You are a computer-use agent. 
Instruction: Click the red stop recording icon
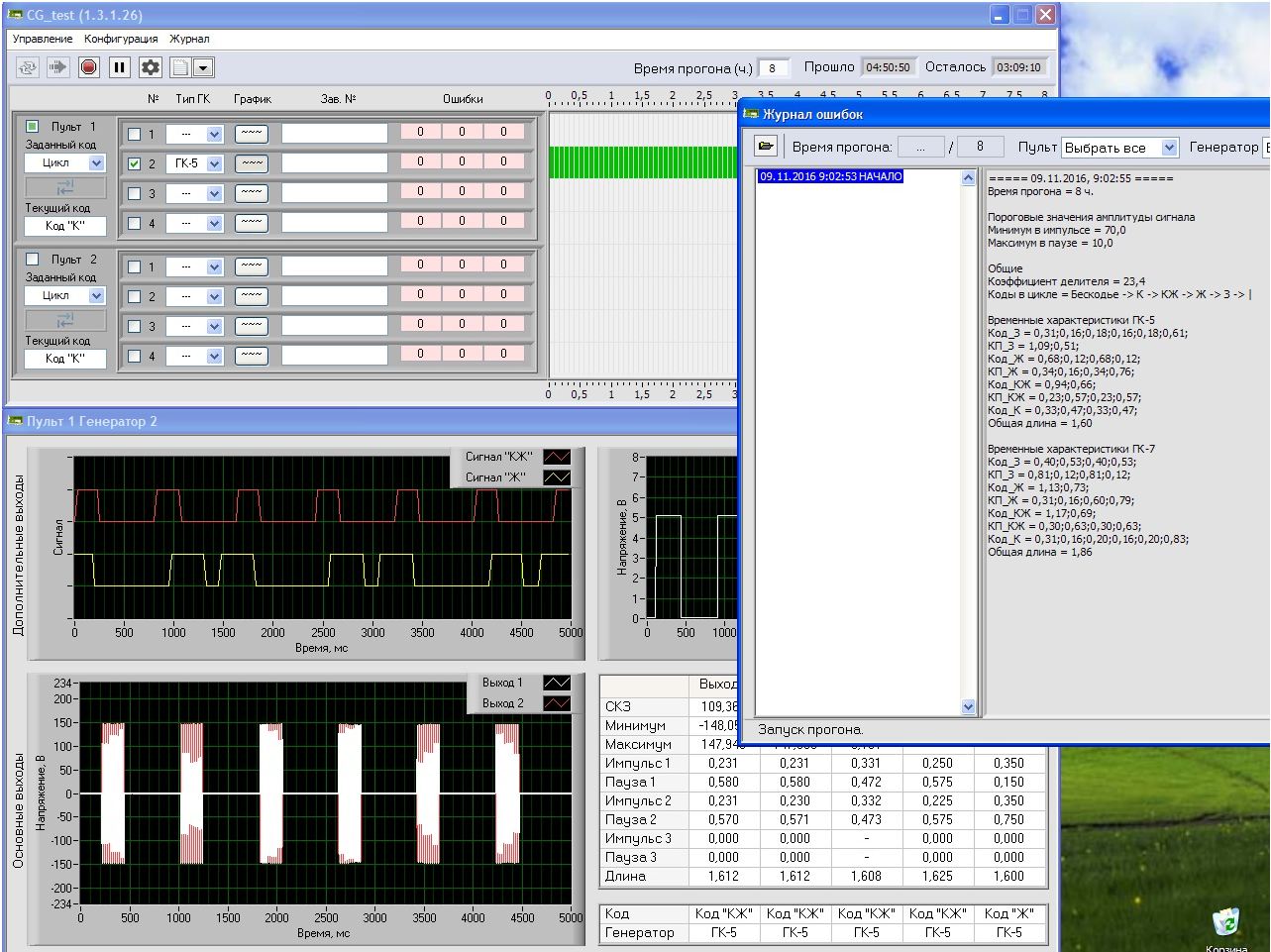tap(89, 67)
